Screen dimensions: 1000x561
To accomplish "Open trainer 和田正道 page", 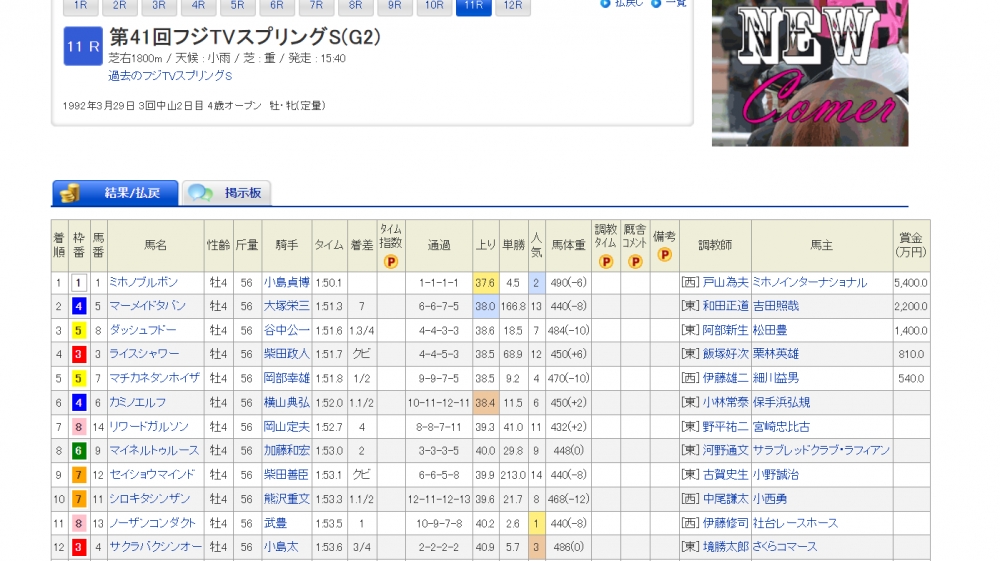I will pos(726,306).
